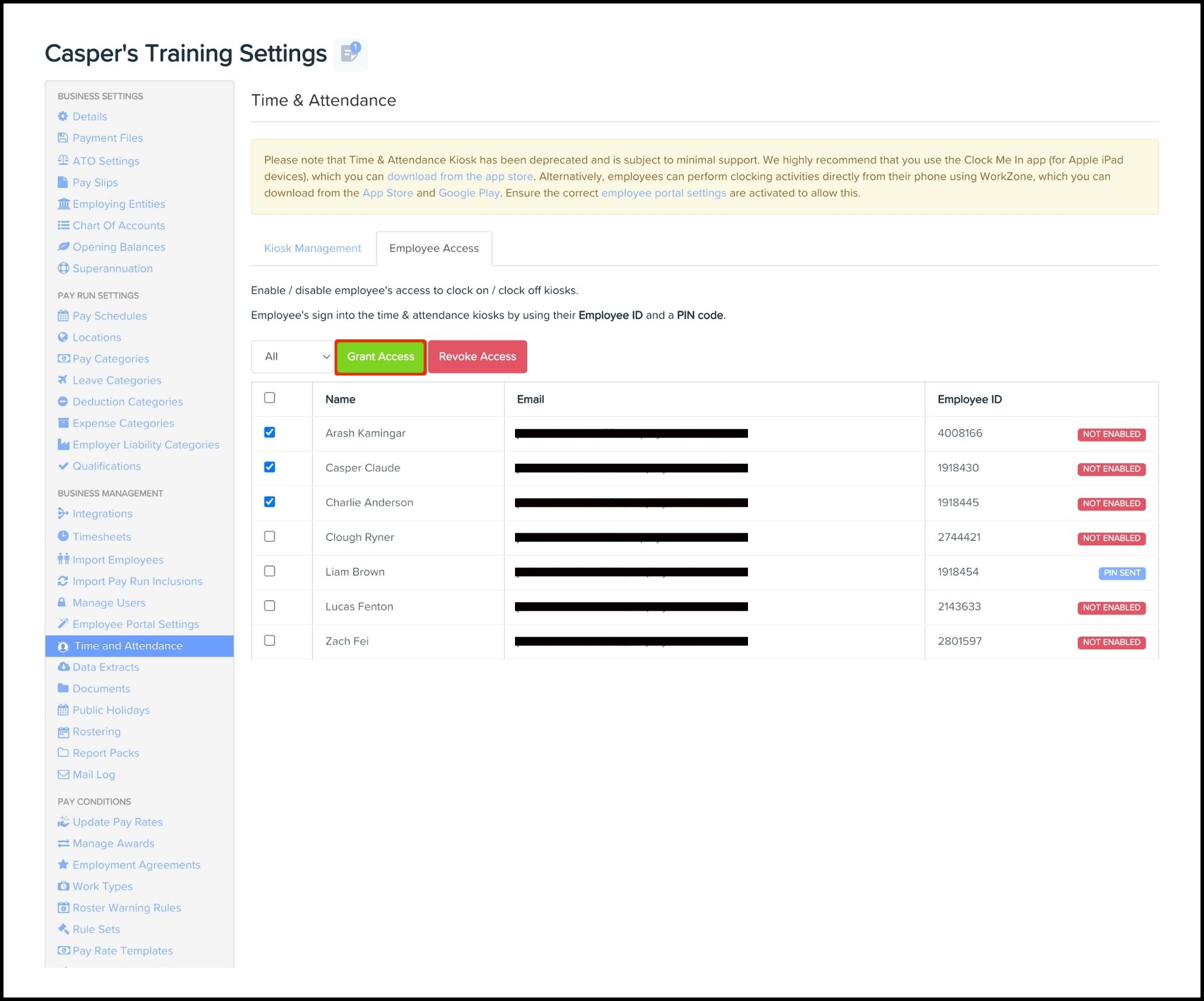Screen dimensions: 1204x1001
Task: Uncheck the Arash Kamingar checkbox
Action: (269, 432)
